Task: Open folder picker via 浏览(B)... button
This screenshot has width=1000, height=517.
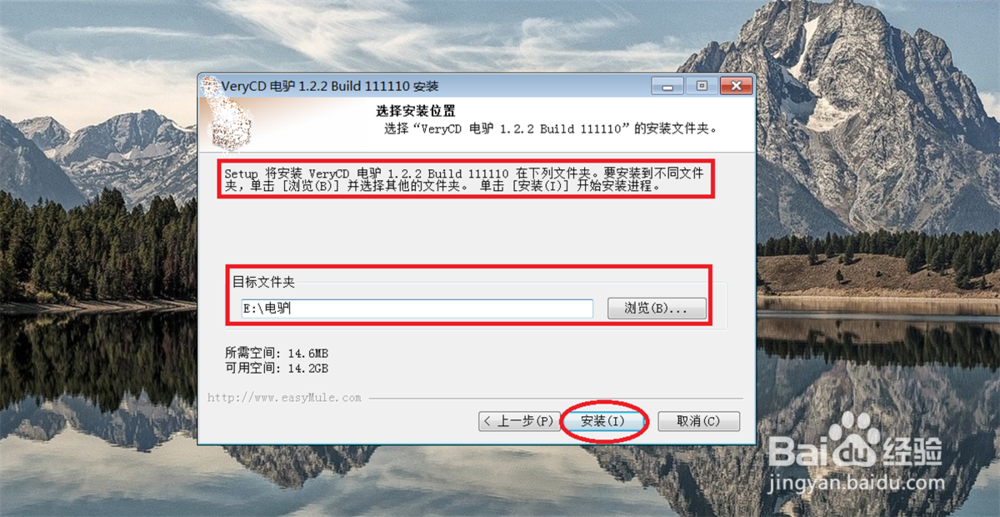Action: [656, 309]
